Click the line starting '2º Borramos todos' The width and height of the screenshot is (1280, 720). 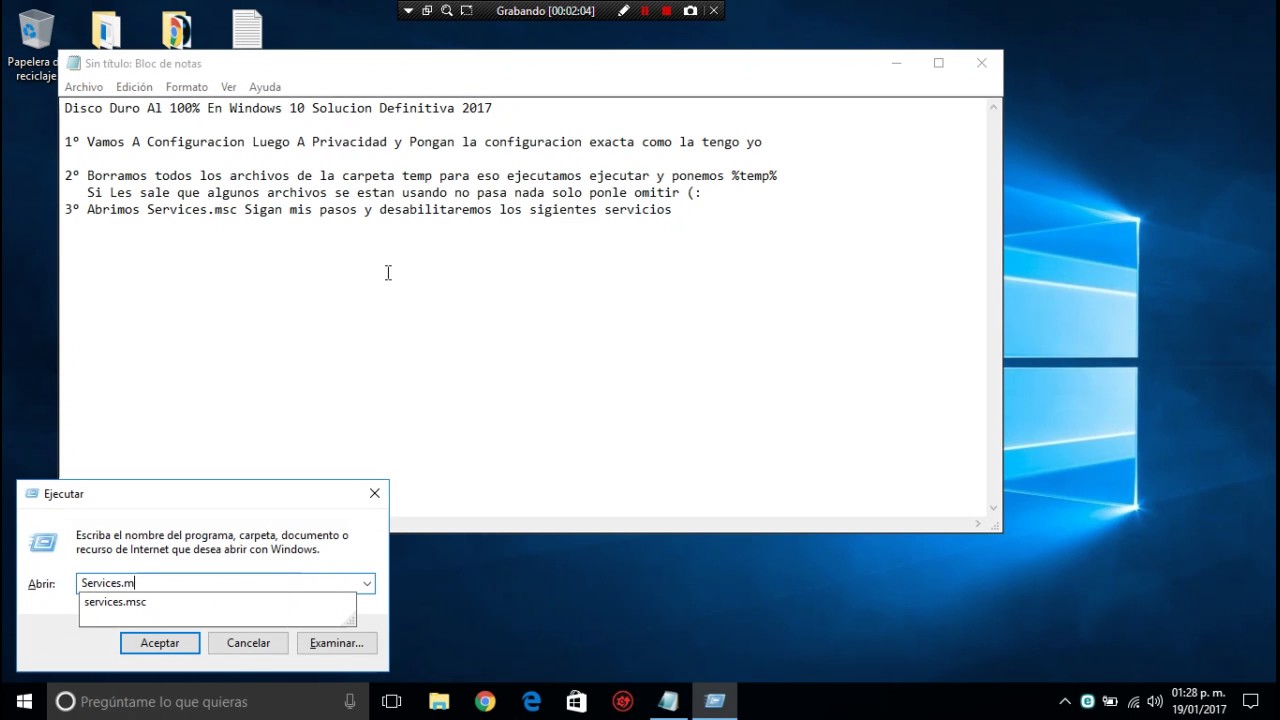(421, 176)
